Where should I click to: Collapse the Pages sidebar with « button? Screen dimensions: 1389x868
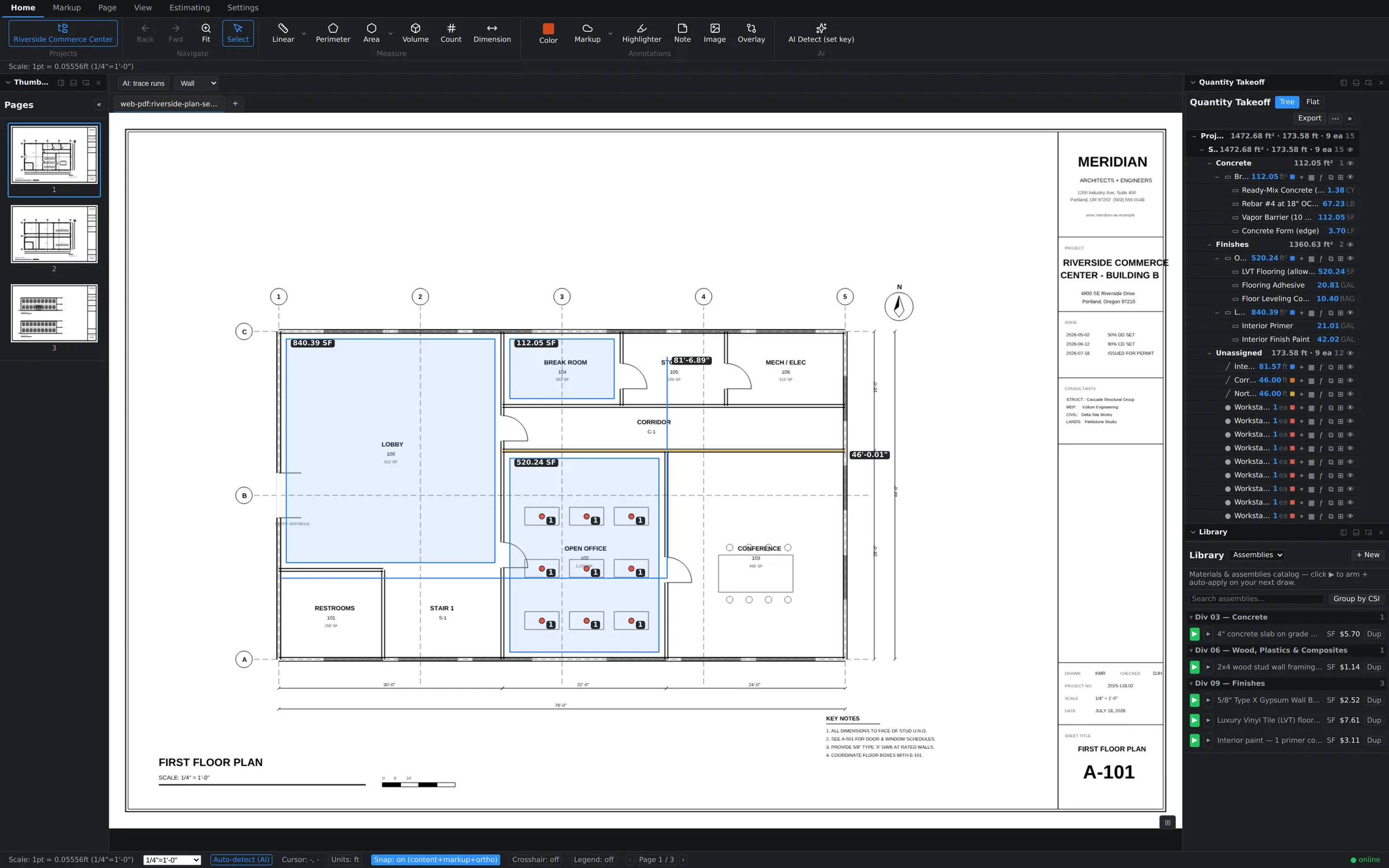pyautogui.click(x=99, y=105)
